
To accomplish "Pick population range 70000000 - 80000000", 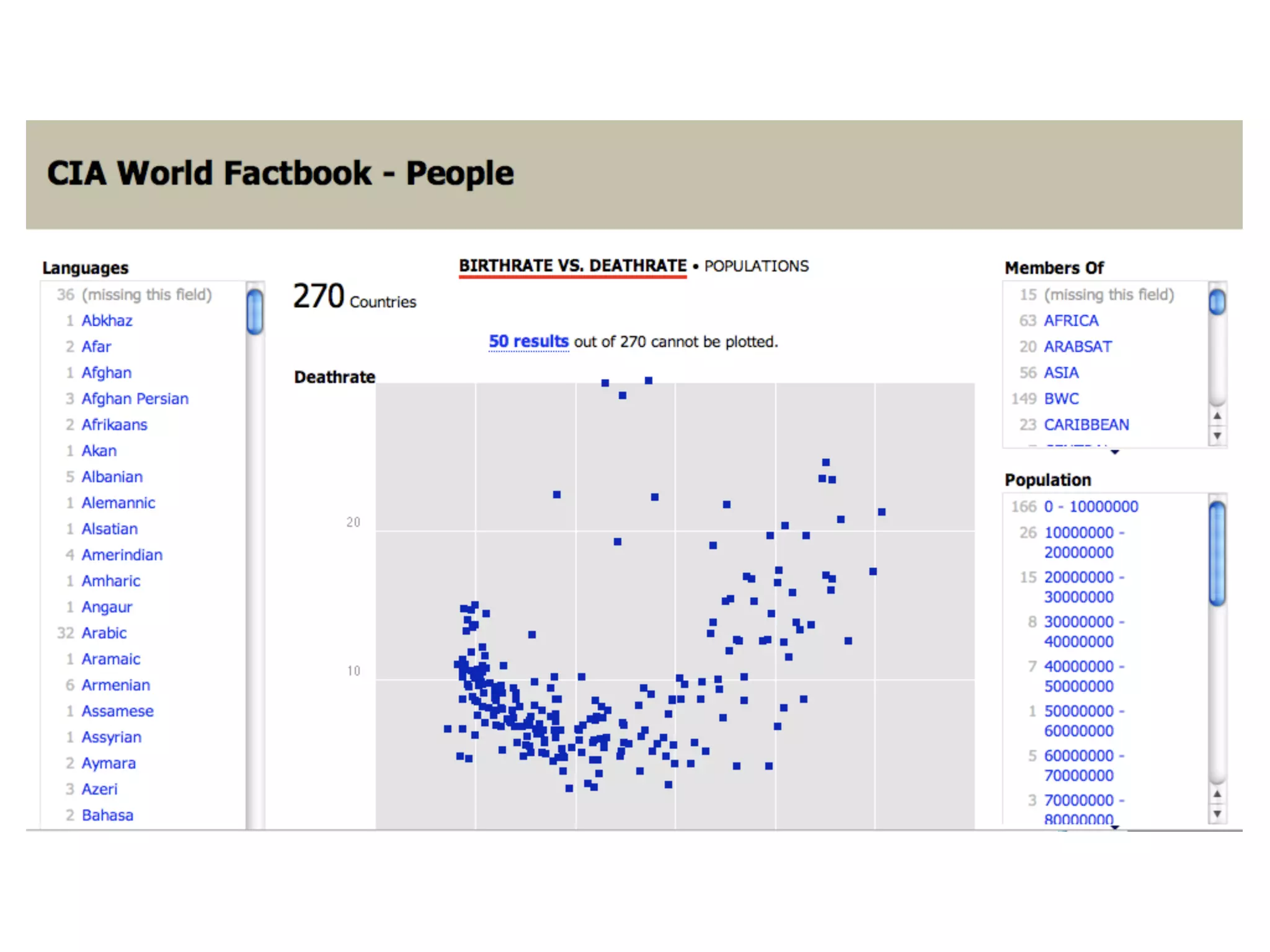I will (1085, 809).
